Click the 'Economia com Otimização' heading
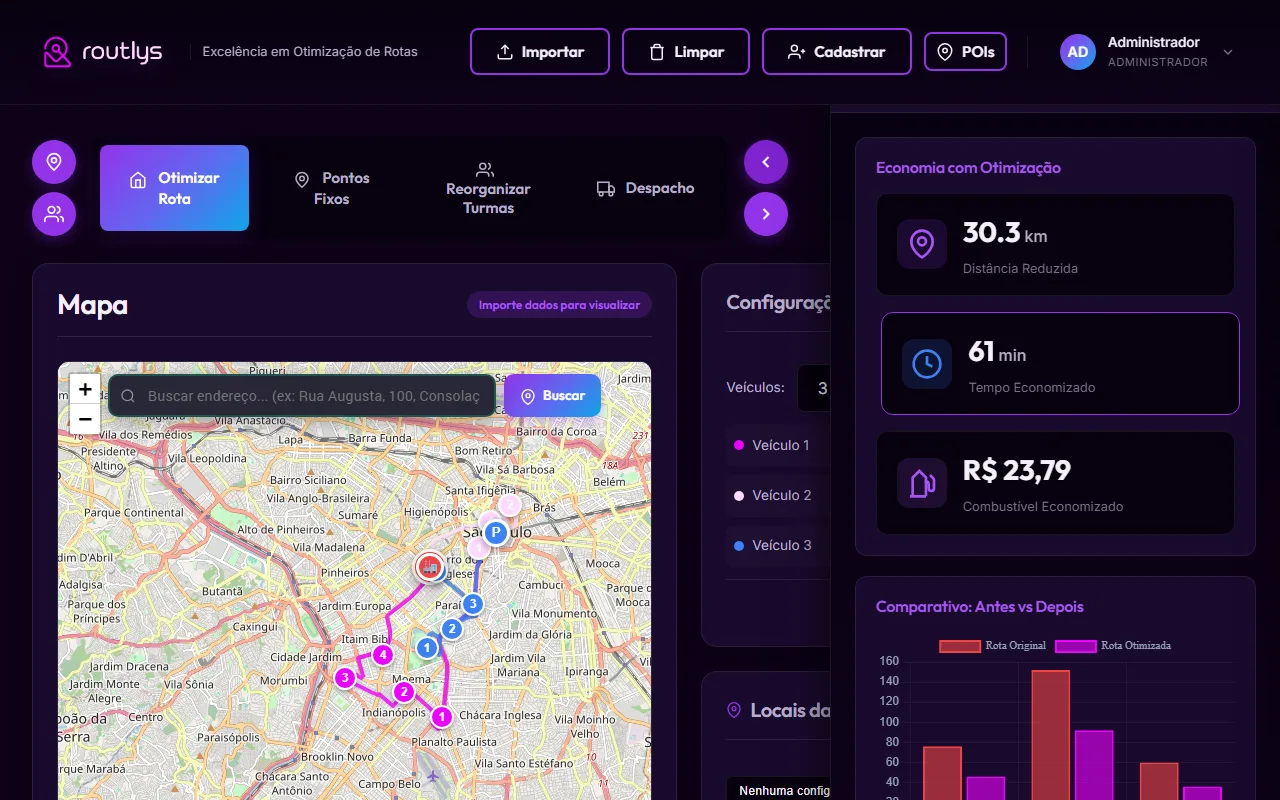 (x=968, y=168)
